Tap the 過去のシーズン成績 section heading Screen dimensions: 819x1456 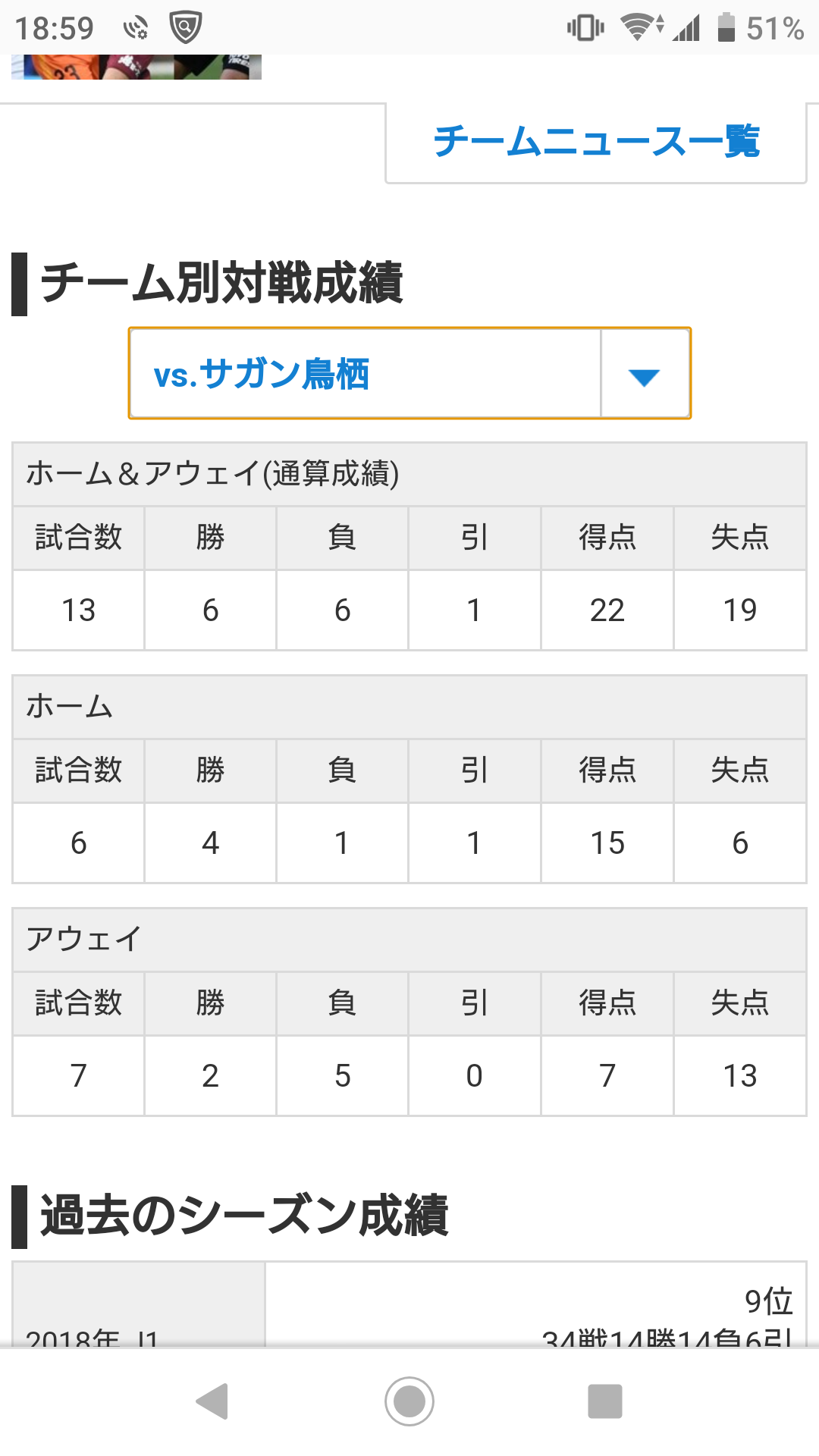point(244,1215)
